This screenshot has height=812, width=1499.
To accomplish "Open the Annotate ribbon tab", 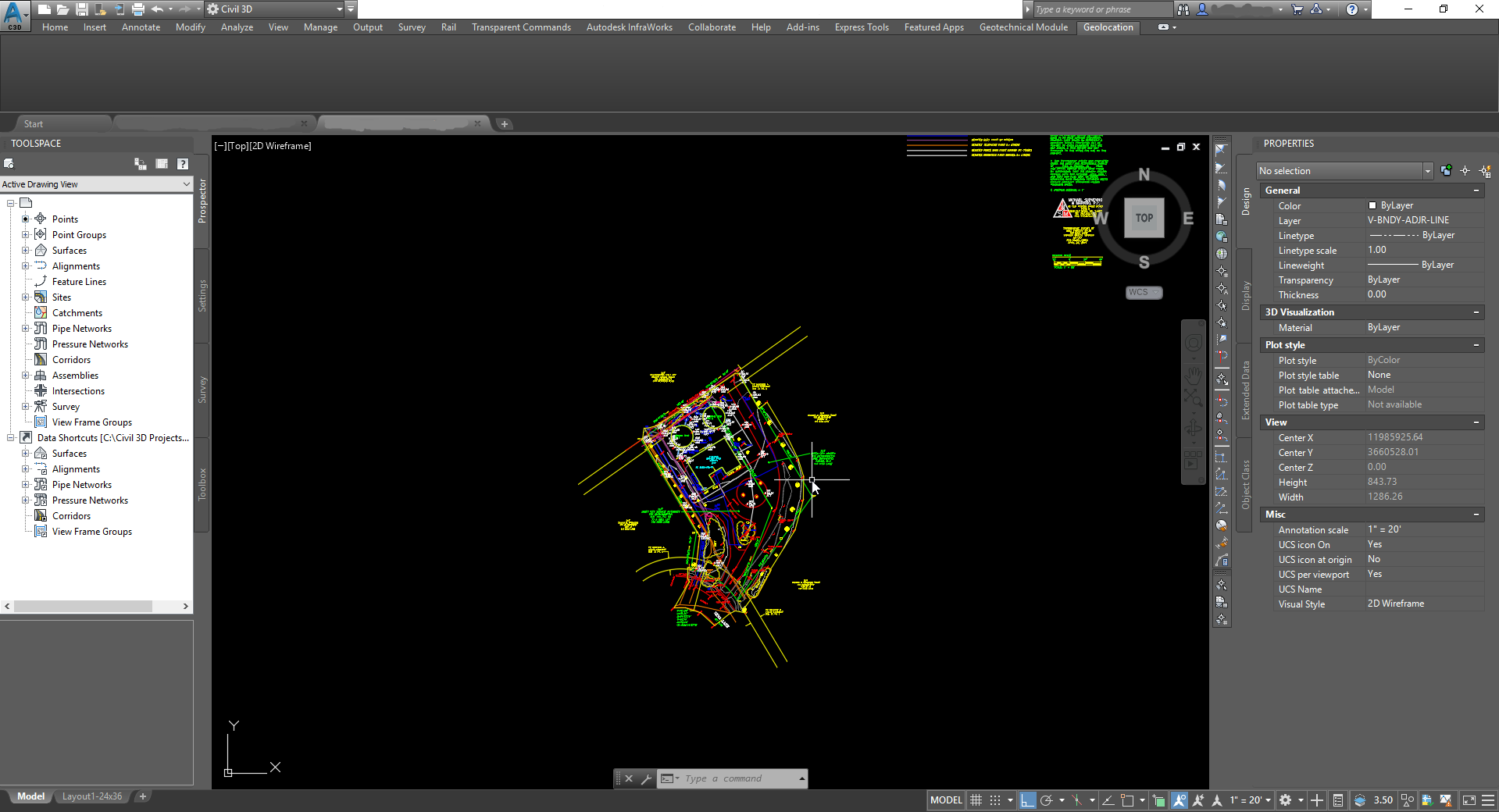I will coord(141,27).
